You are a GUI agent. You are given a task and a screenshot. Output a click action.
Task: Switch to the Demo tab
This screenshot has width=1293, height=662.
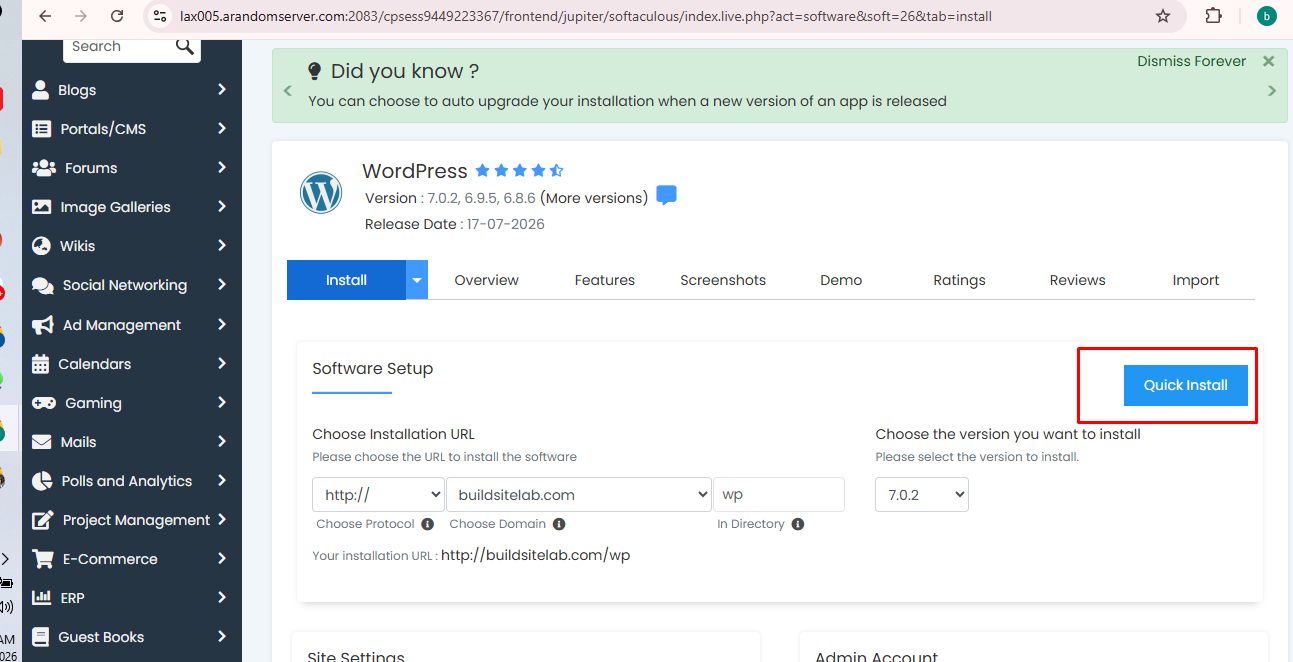[x=841, y=280]
